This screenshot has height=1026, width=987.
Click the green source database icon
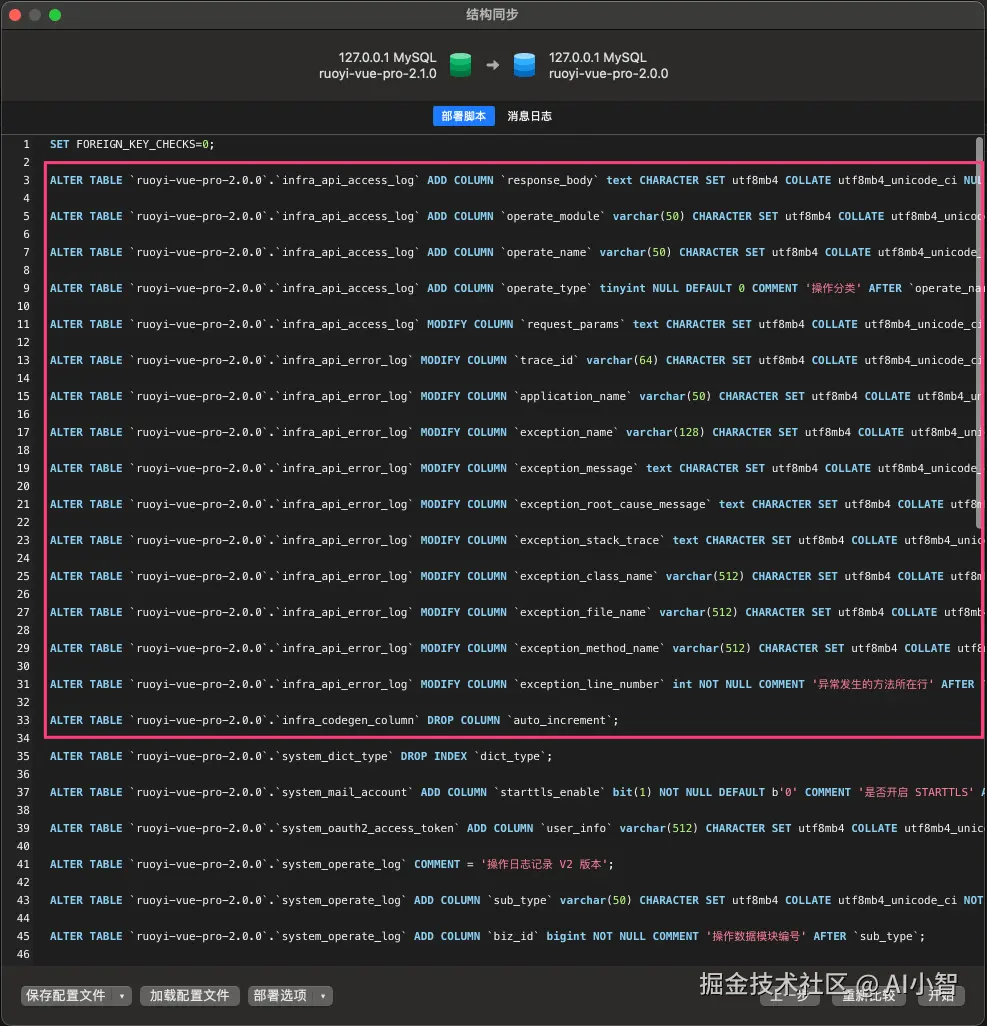pyautogui.click(x=460, y=65)
